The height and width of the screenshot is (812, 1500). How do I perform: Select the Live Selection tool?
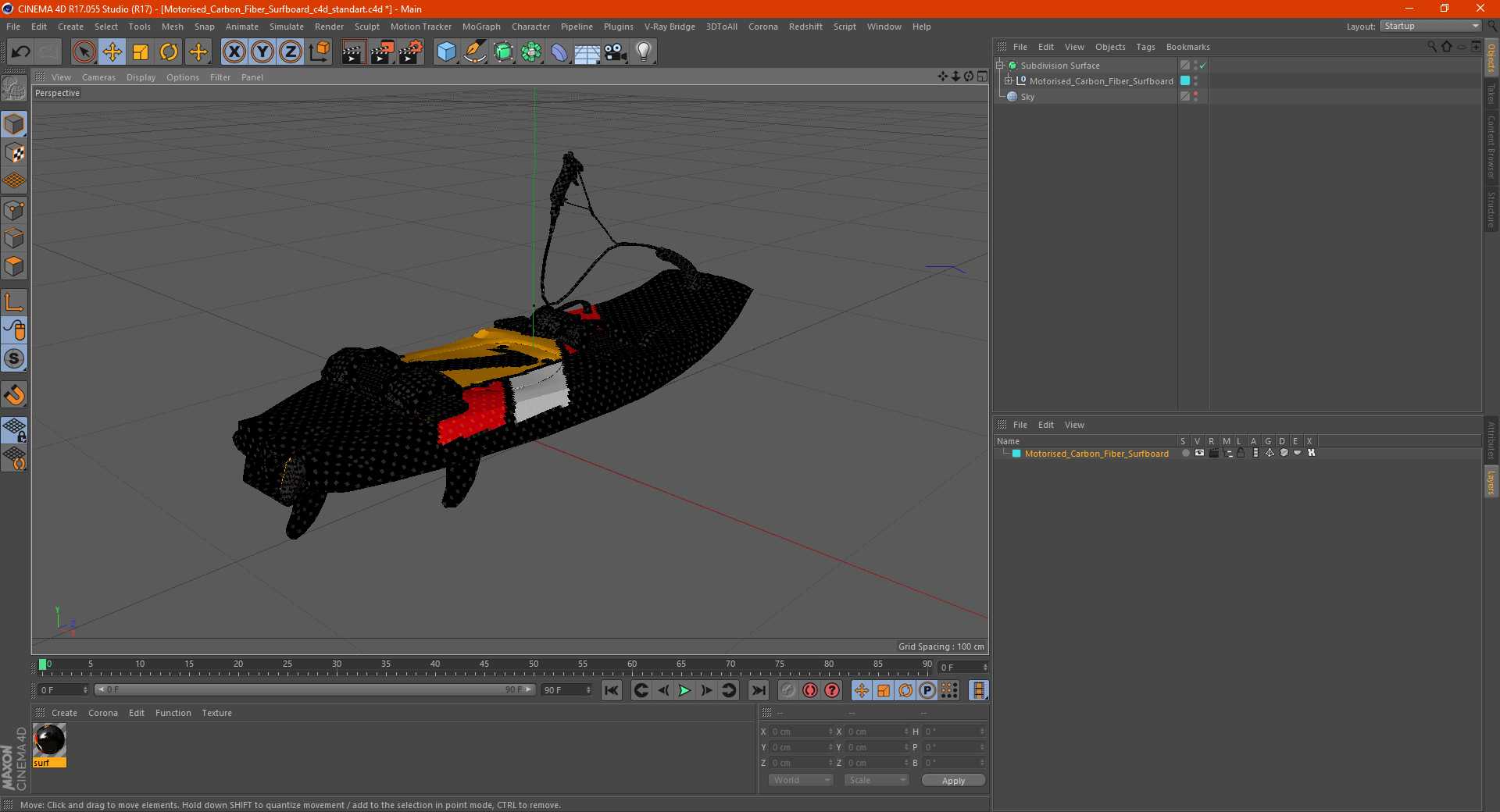coord(84,52)
